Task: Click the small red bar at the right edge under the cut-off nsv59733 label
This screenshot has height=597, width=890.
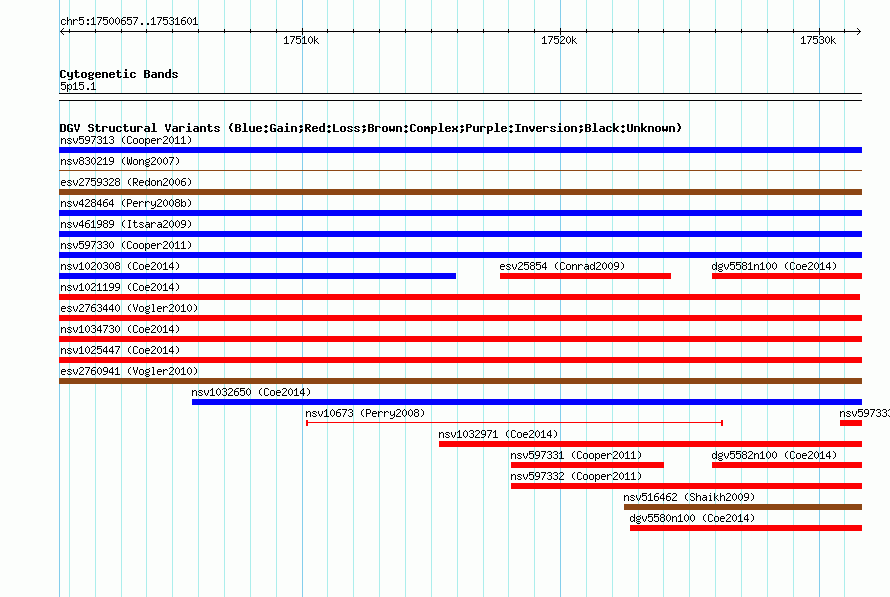Action: [x=851, y=423]
